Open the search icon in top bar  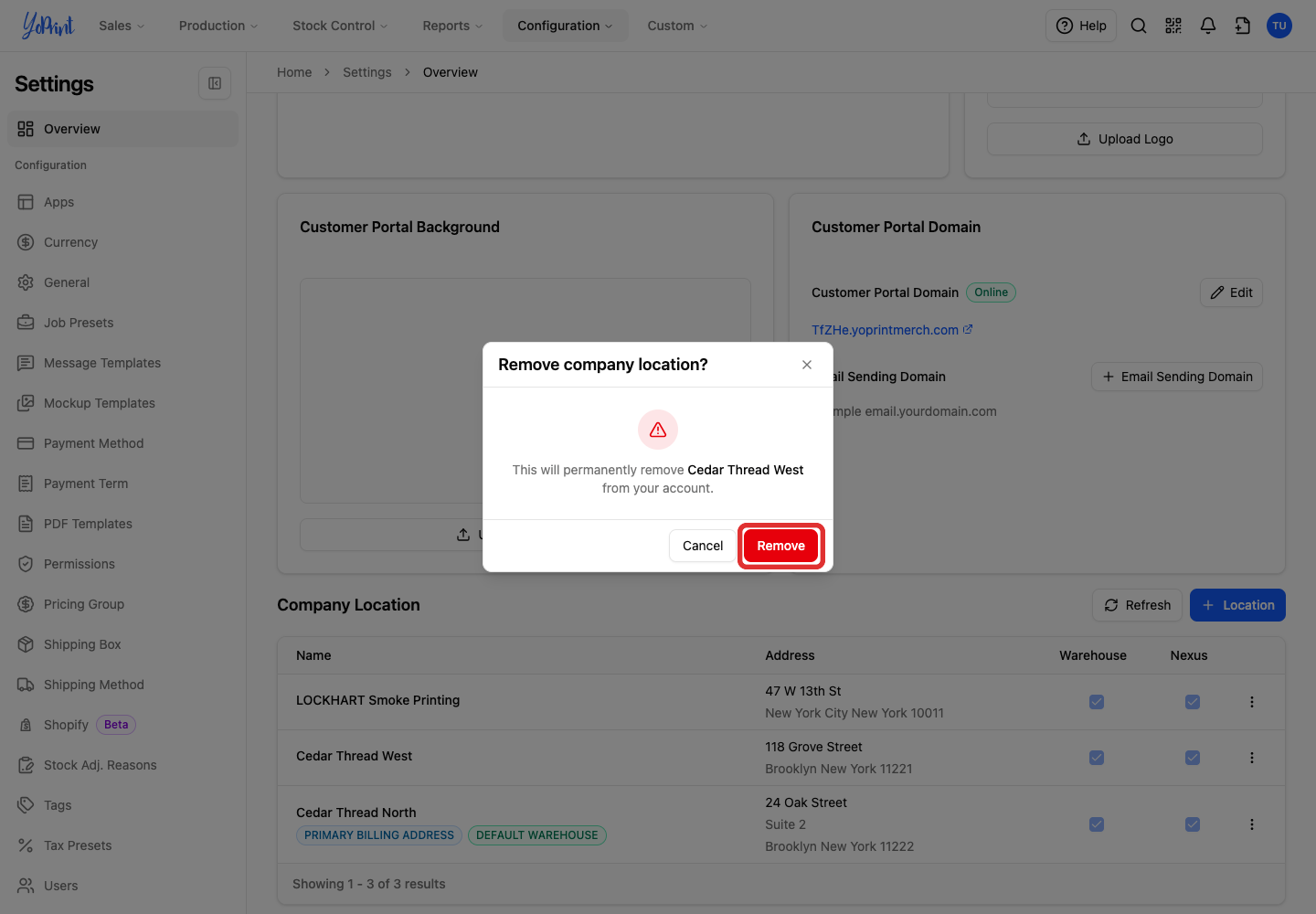(x=1139, y=26)
